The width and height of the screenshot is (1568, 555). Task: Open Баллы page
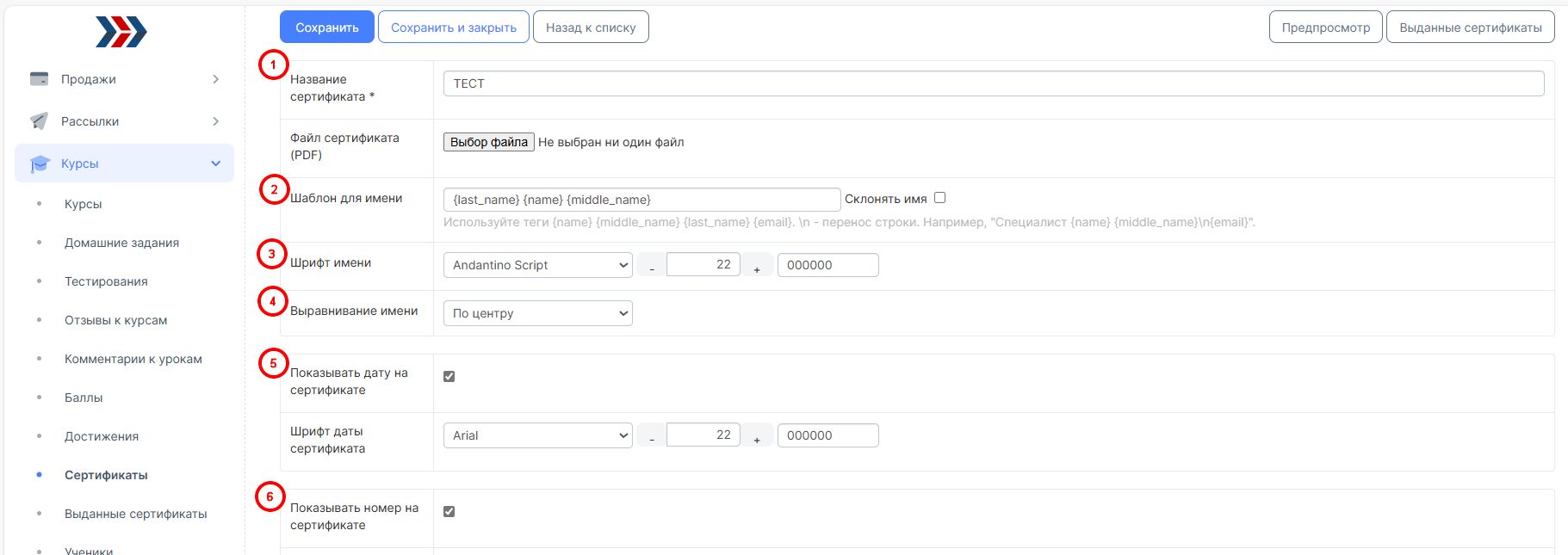(x=84, y=398)
